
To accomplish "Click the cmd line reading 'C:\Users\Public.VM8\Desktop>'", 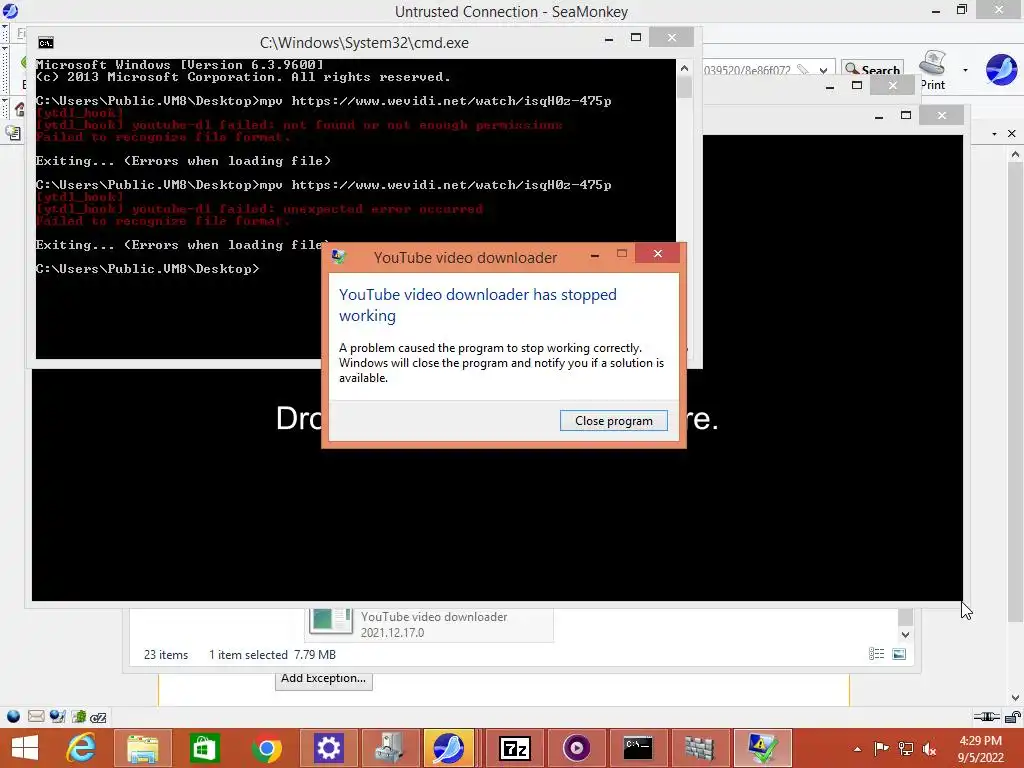I will point(148,269).
